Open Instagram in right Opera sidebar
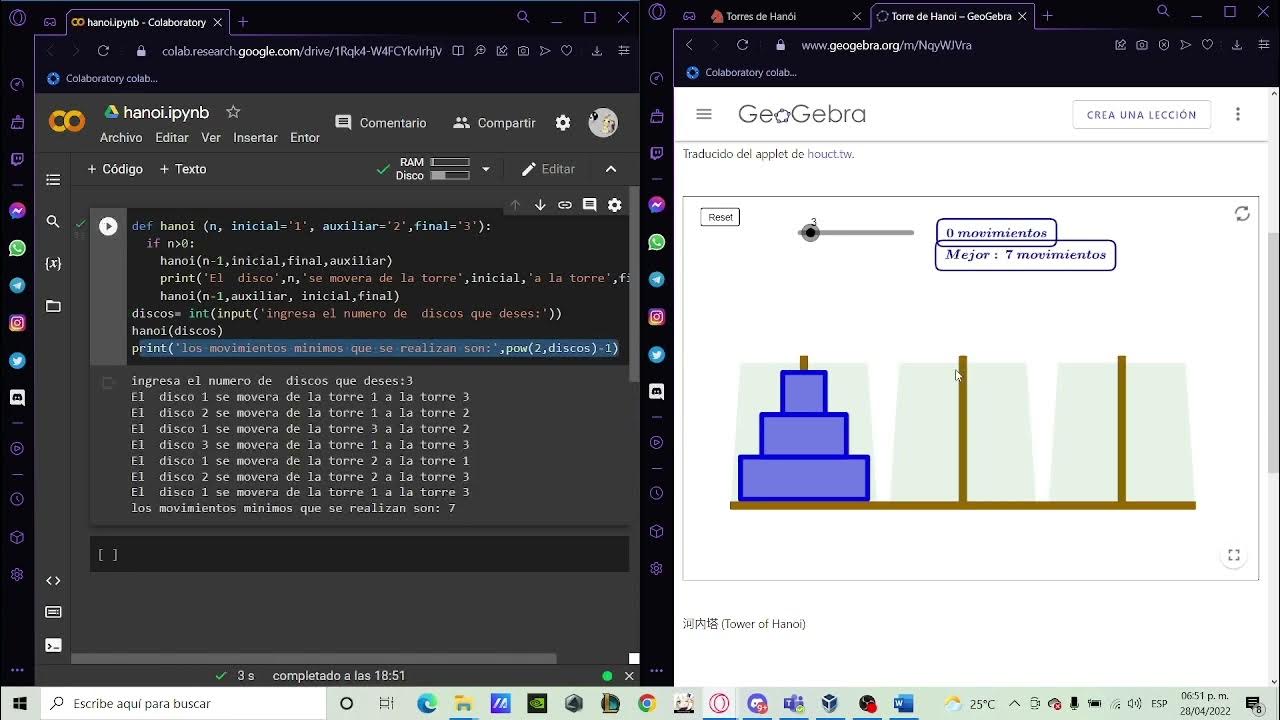Viewport: 1280px width, 720px height. (657, 317)
